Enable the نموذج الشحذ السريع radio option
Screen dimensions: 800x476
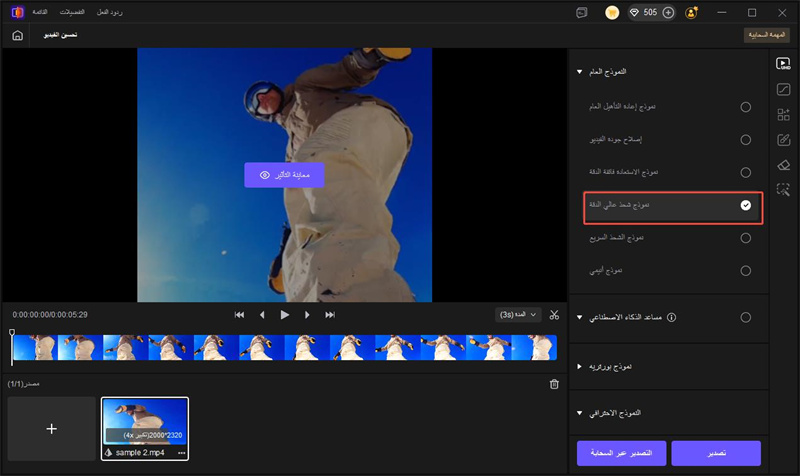(745, 238)
